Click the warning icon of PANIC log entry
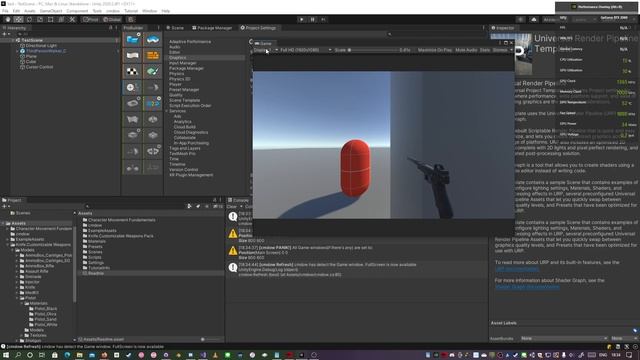The width and height of the screenshot is (640, 360). pyautogui.click(x=233, y=251)
